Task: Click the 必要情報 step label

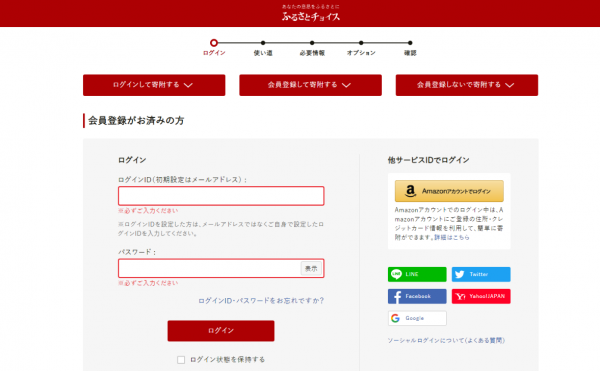Action: 312,53
